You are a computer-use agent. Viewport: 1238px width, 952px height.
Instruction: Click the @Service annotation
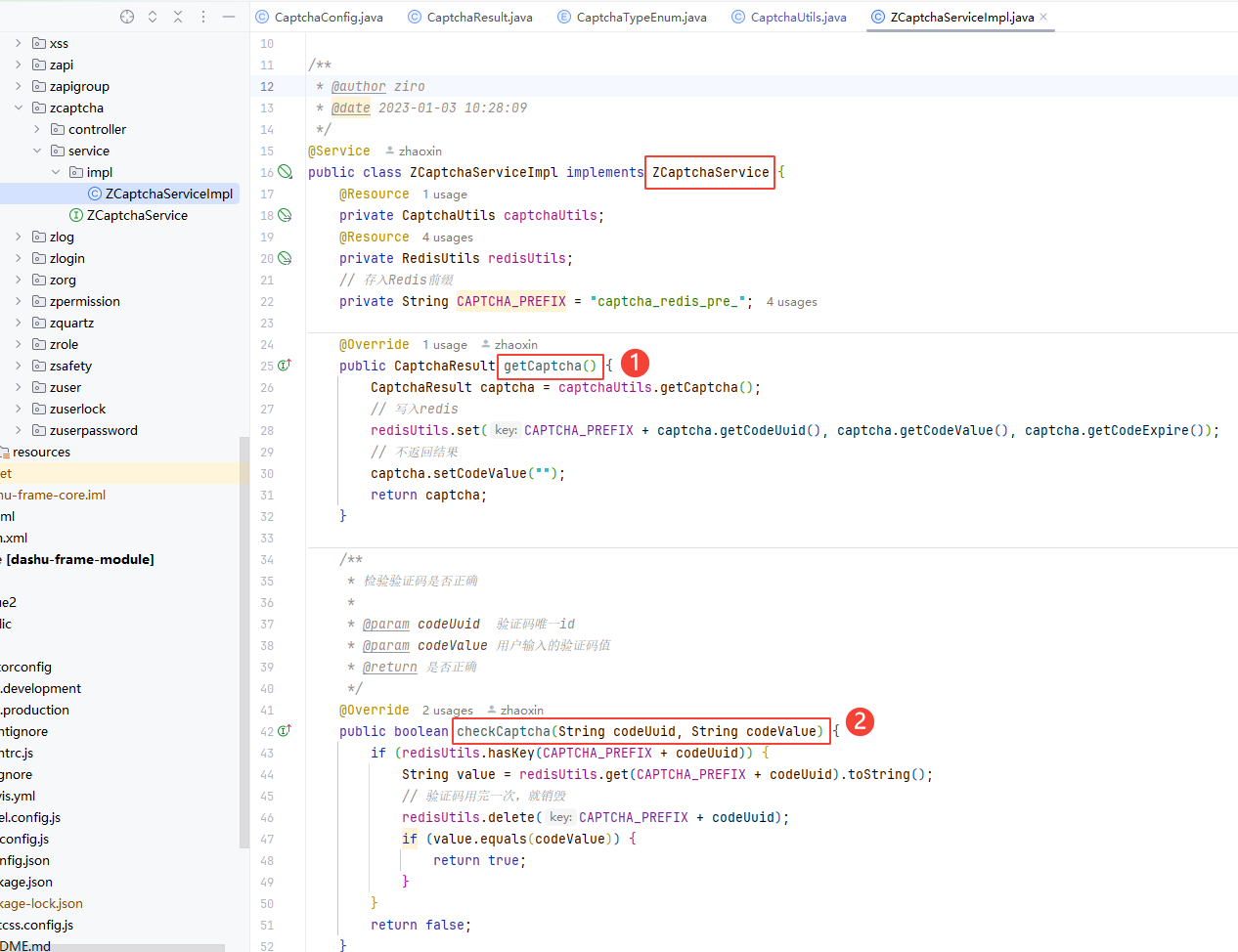(x=339, y=151)
